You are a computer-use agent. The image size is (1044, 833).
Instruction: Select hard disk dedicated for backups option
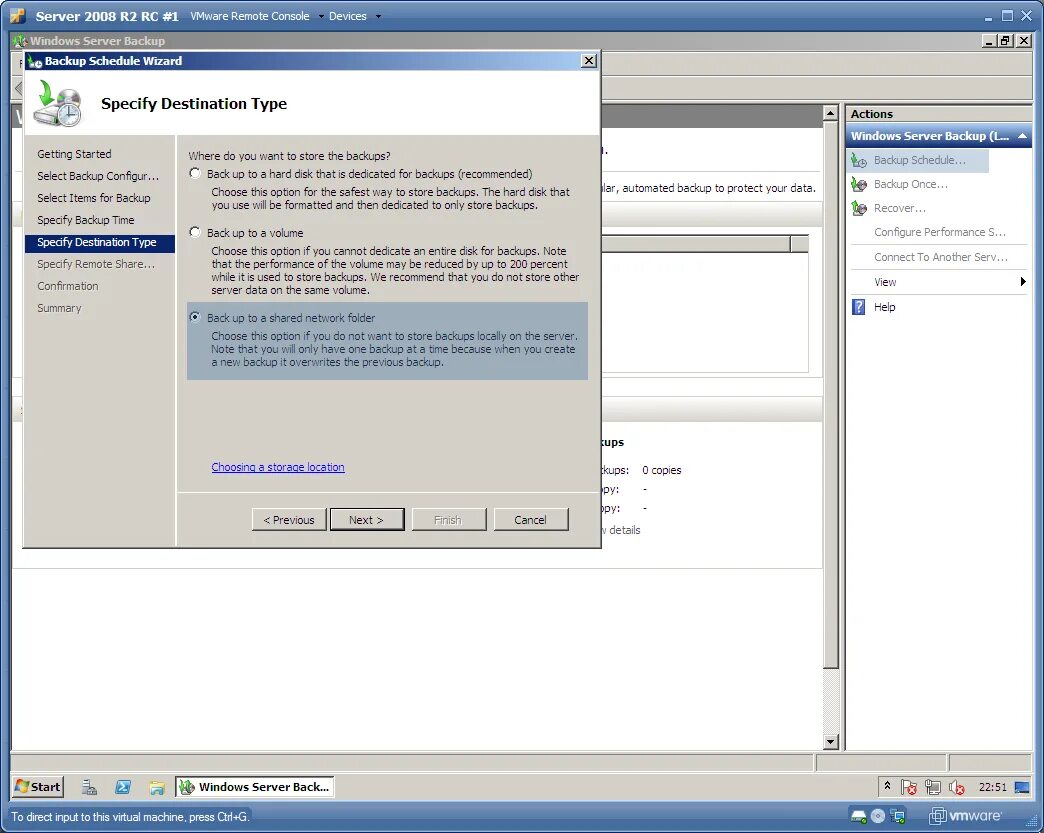point(194,174)
